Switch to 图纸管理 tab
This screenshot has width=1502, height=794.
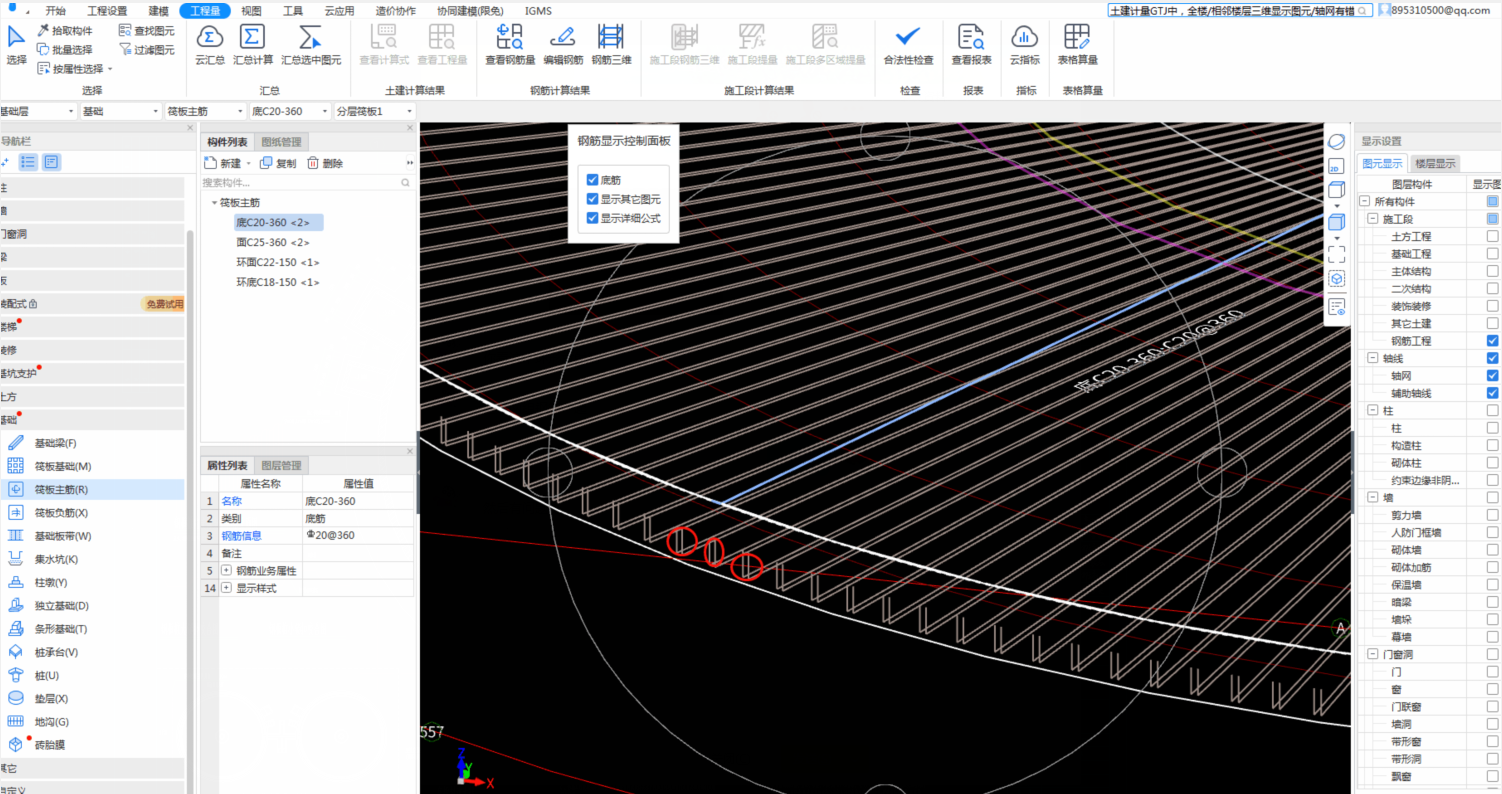tap(281, 142)
